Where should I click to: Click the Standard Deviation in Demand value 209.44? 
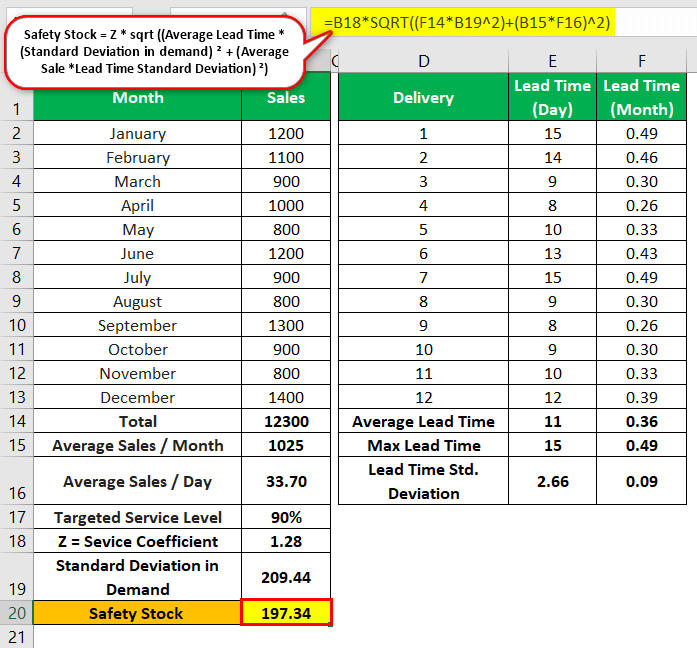click(286, 577)
